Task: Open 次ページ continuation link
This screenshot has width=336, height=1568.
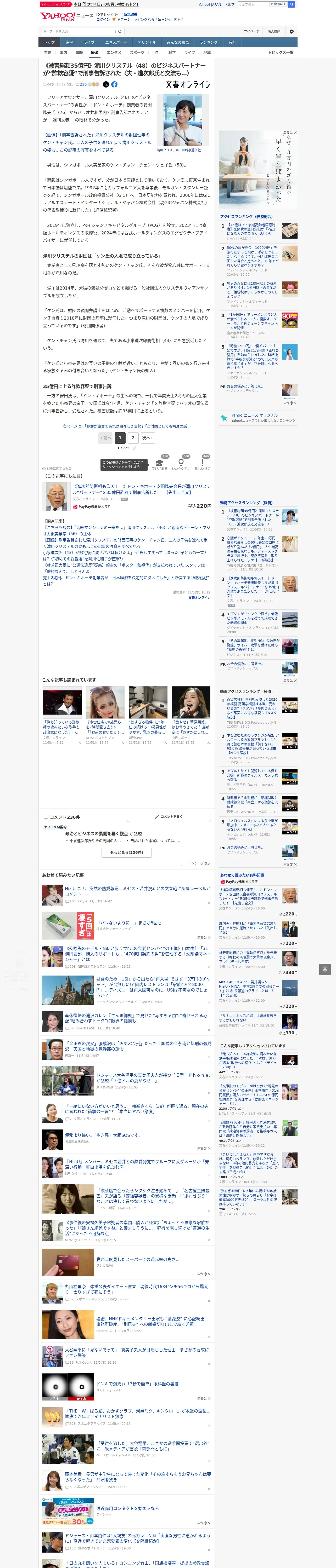Action: click(x=126, y=426)
